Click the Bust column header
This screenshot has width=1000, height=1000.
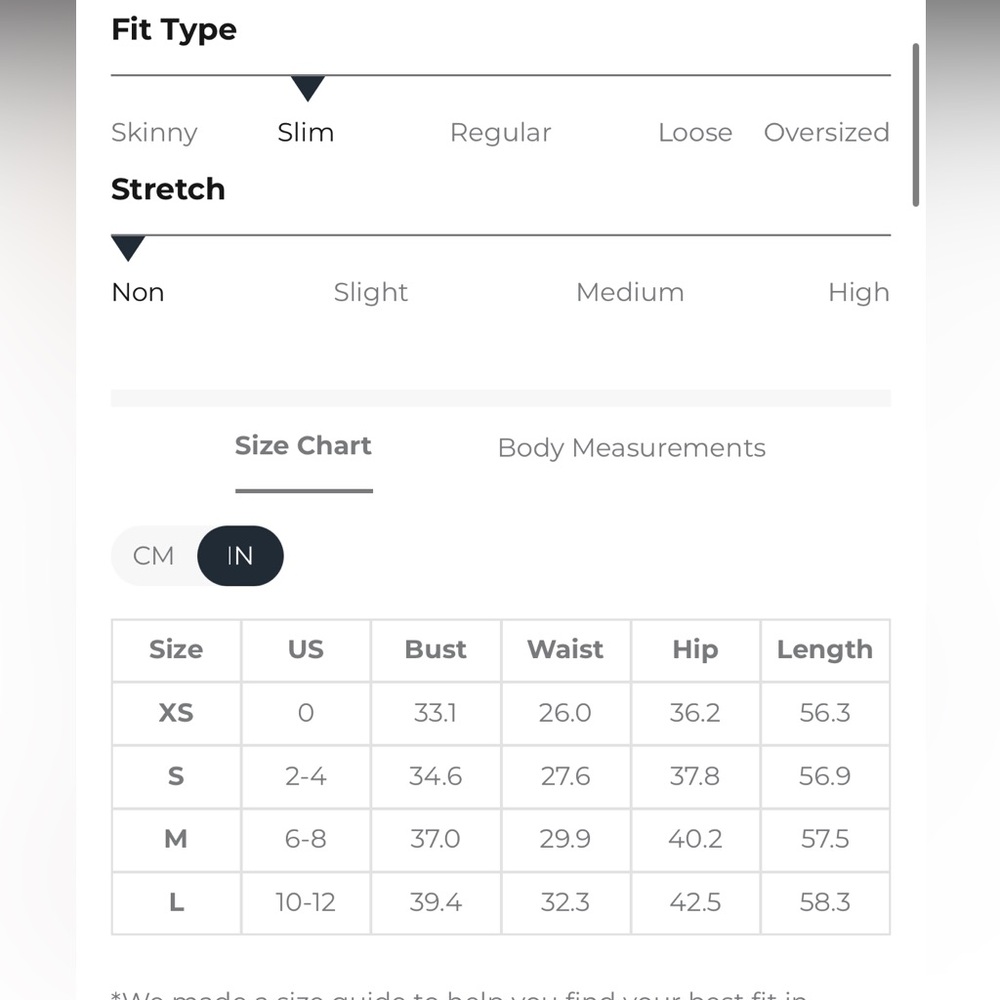(436, 650)
